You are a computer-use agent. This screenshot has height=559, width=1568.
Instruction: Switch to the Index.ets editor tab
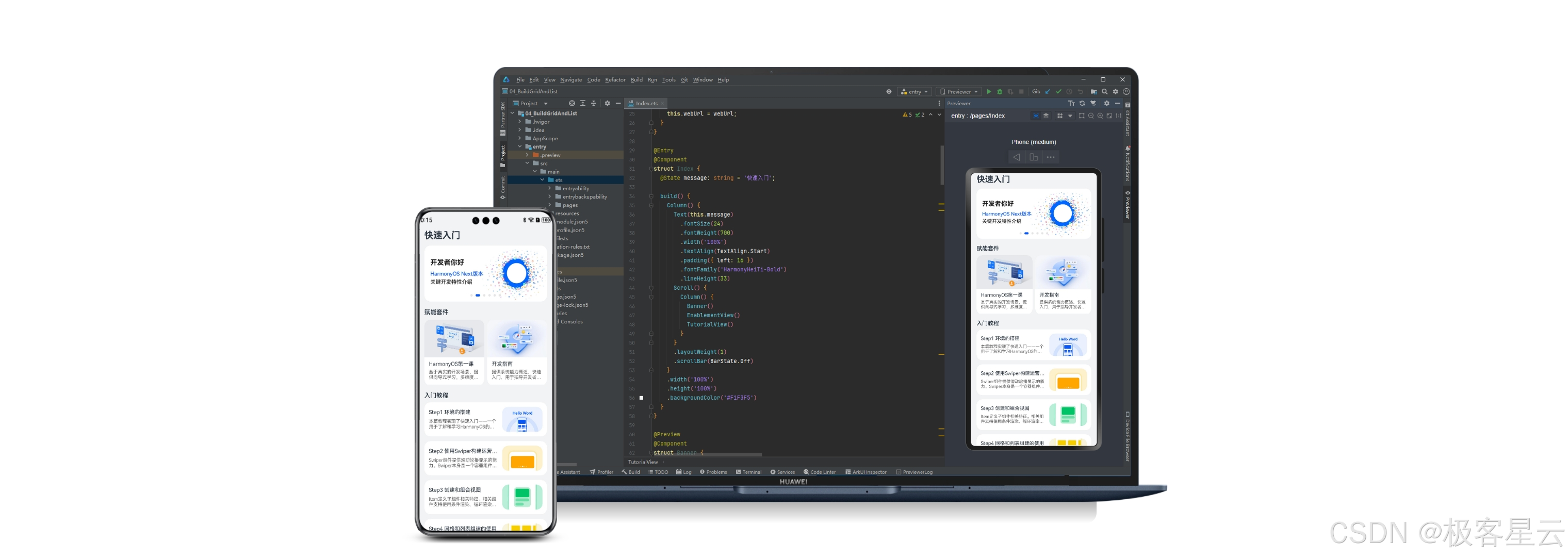click(646, 104)
